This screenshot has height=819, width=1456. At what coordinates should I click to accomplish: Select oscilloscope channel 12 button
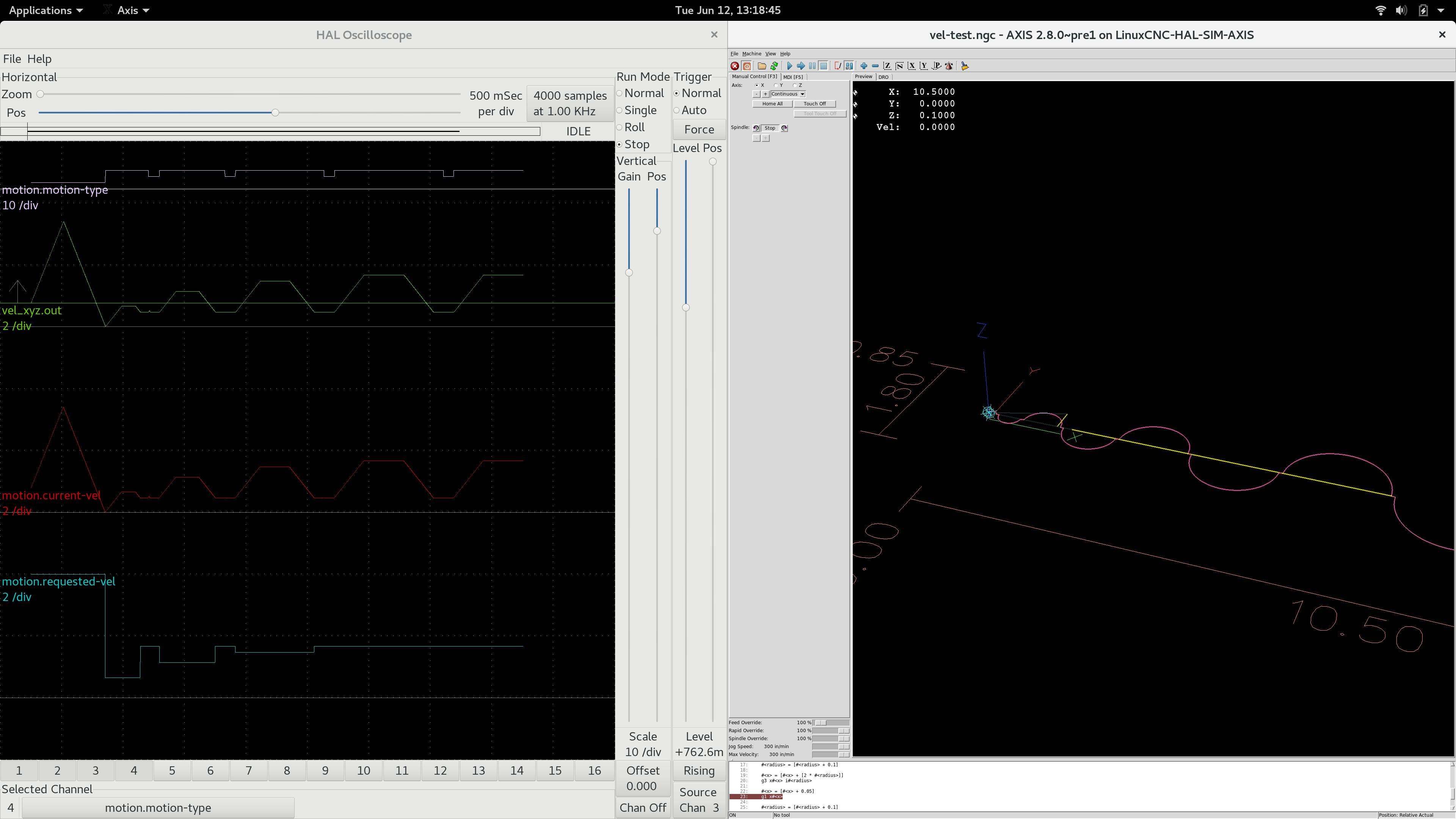440,771
